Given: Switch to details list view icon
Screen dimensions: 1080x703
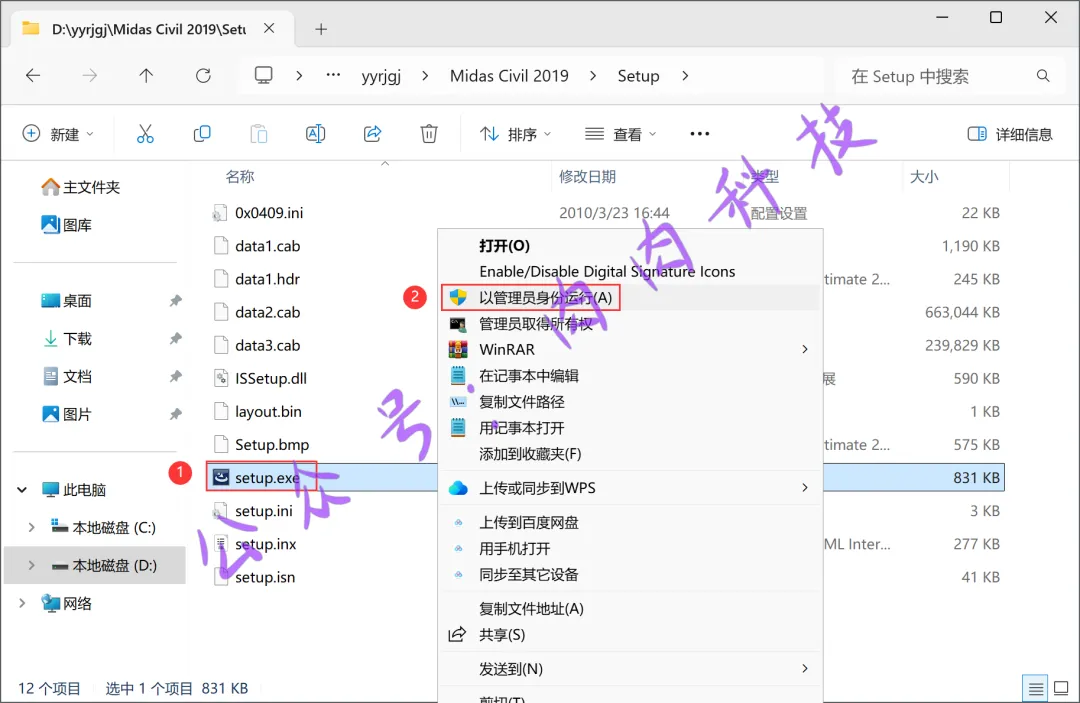Looking at the screenshot, I should (x=1035, y=688).
